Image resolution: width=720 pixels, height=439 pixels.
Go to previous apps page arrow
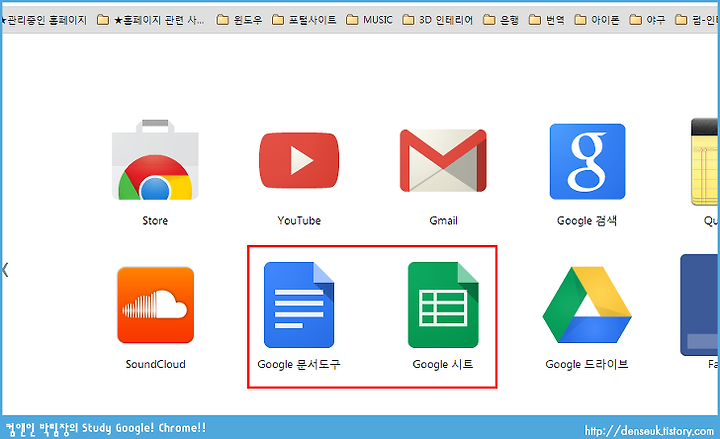tap(6, 270)
